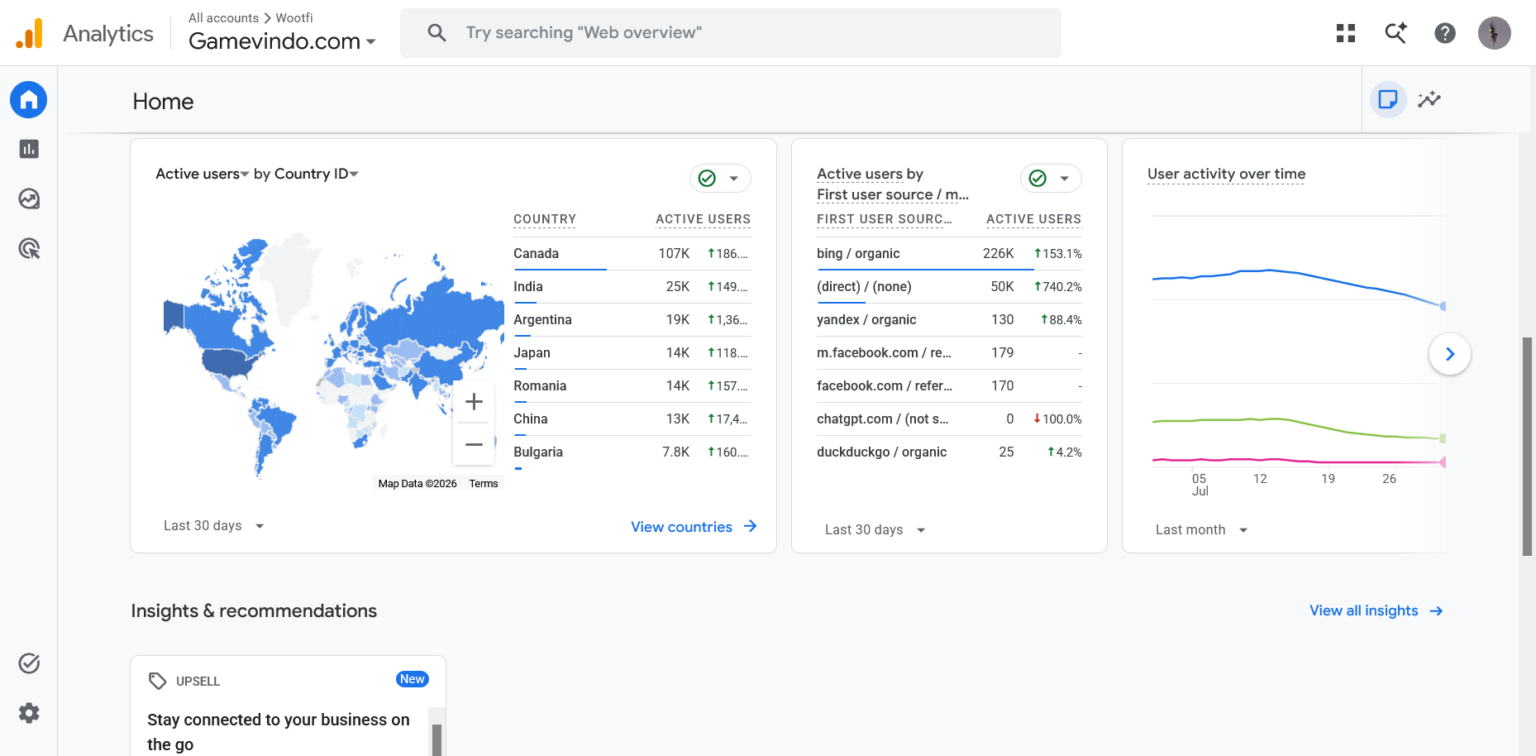Screen dimensions: 1536x756
Task: Click the chatgpt.com source row
Action: click(949, 419)
